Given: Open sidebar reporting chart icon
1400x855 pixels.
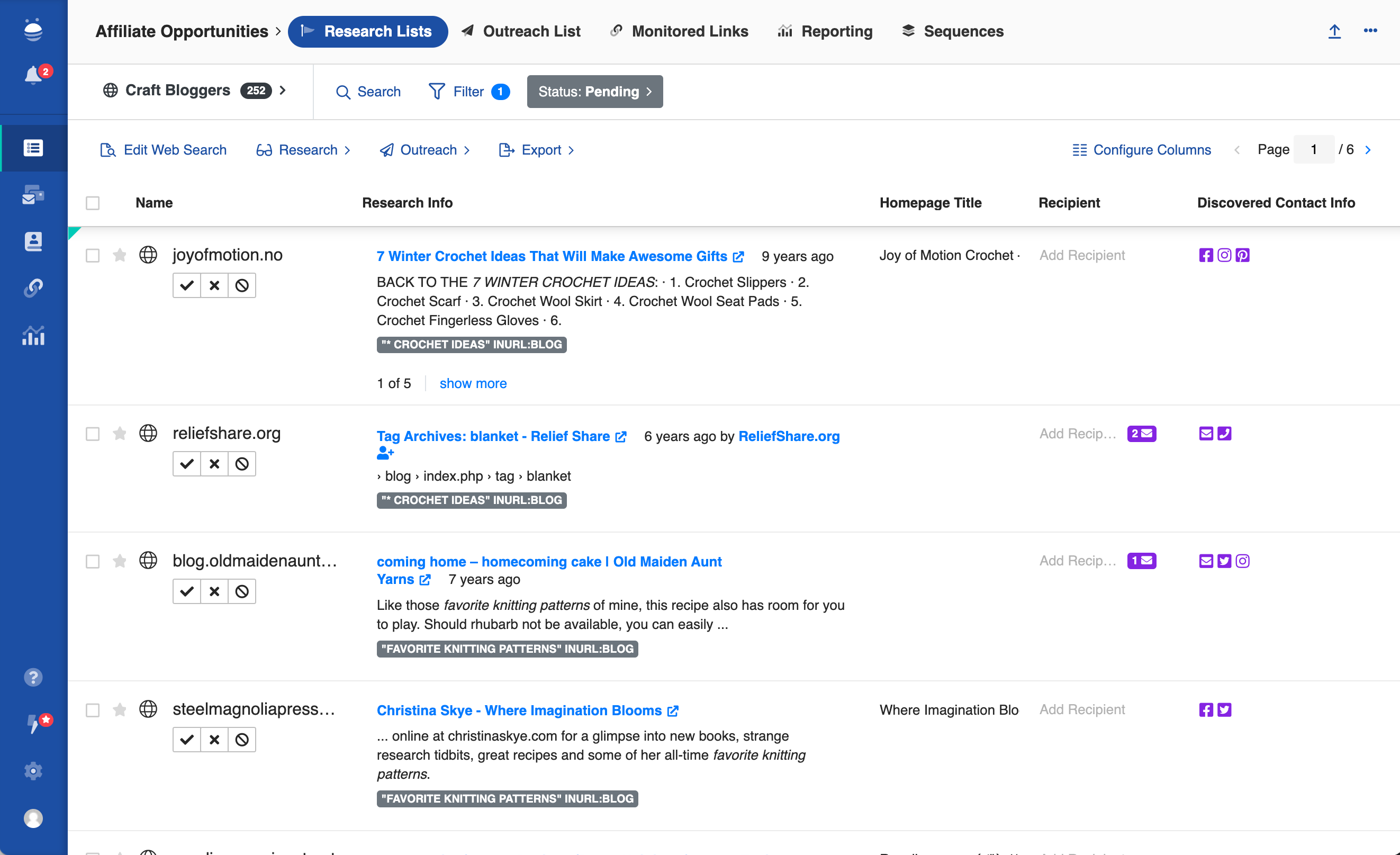Looking at the screenshot, I should pyautogui.click(x=33, y=336).
